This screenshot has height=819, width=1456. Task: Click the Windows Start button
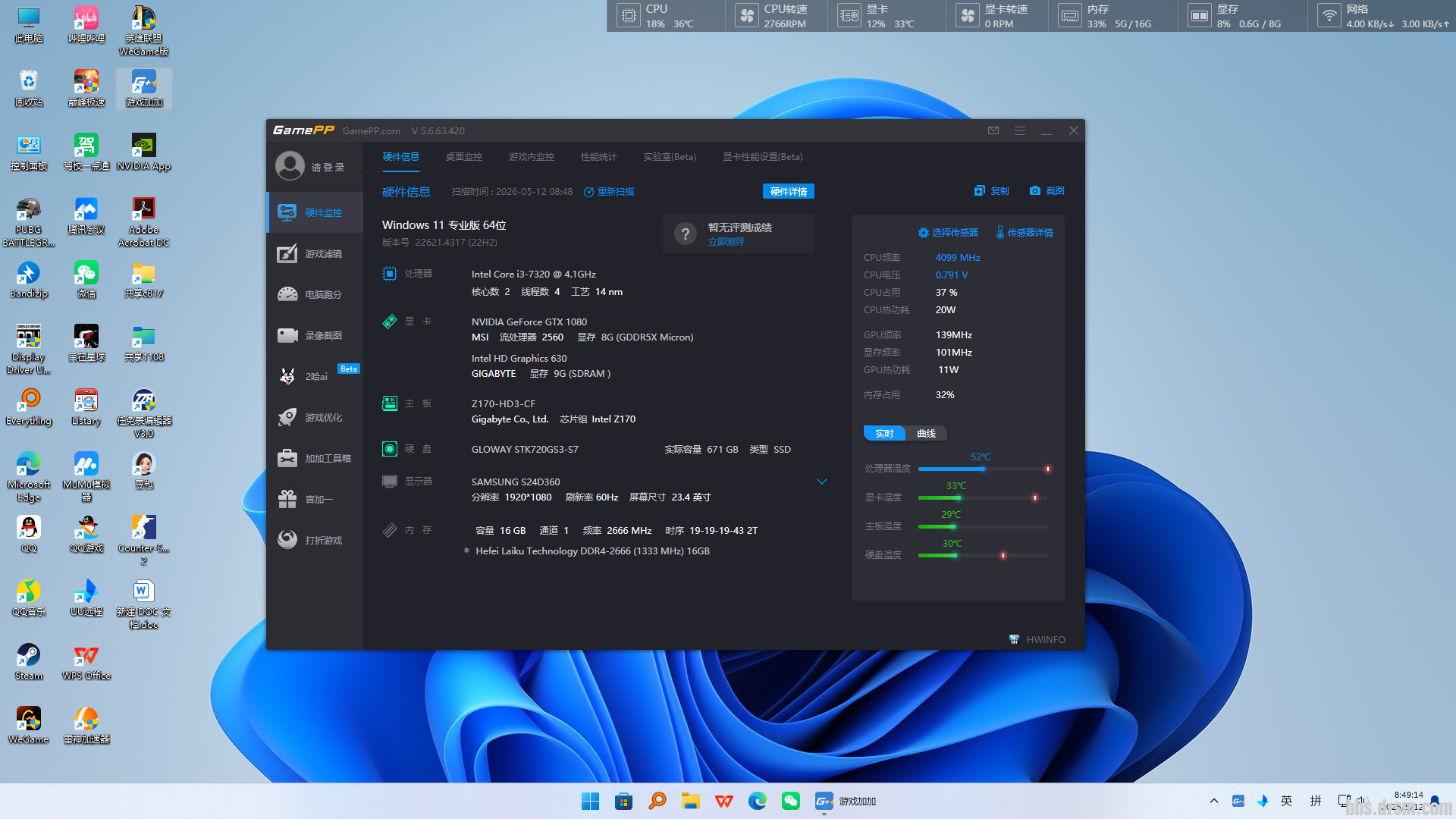(x=590, y=801)
